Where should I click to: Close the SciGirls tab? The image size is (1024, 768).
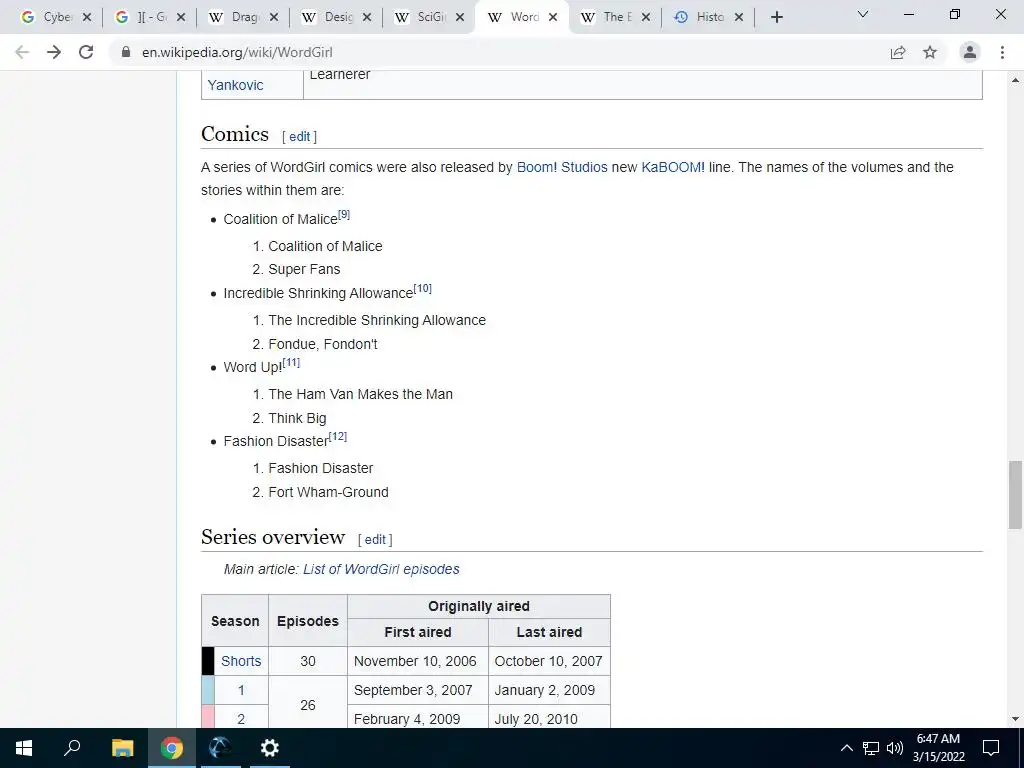460,18
